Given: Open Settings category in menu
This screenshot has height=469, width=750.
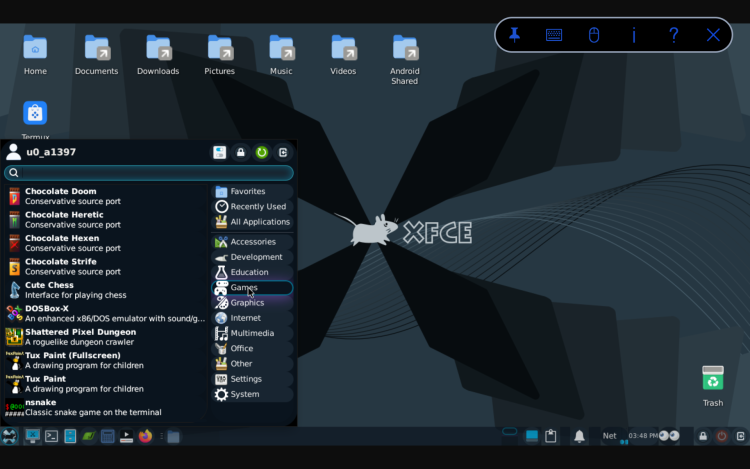Looking at the screenshot, I should click(x=252, y=379).
